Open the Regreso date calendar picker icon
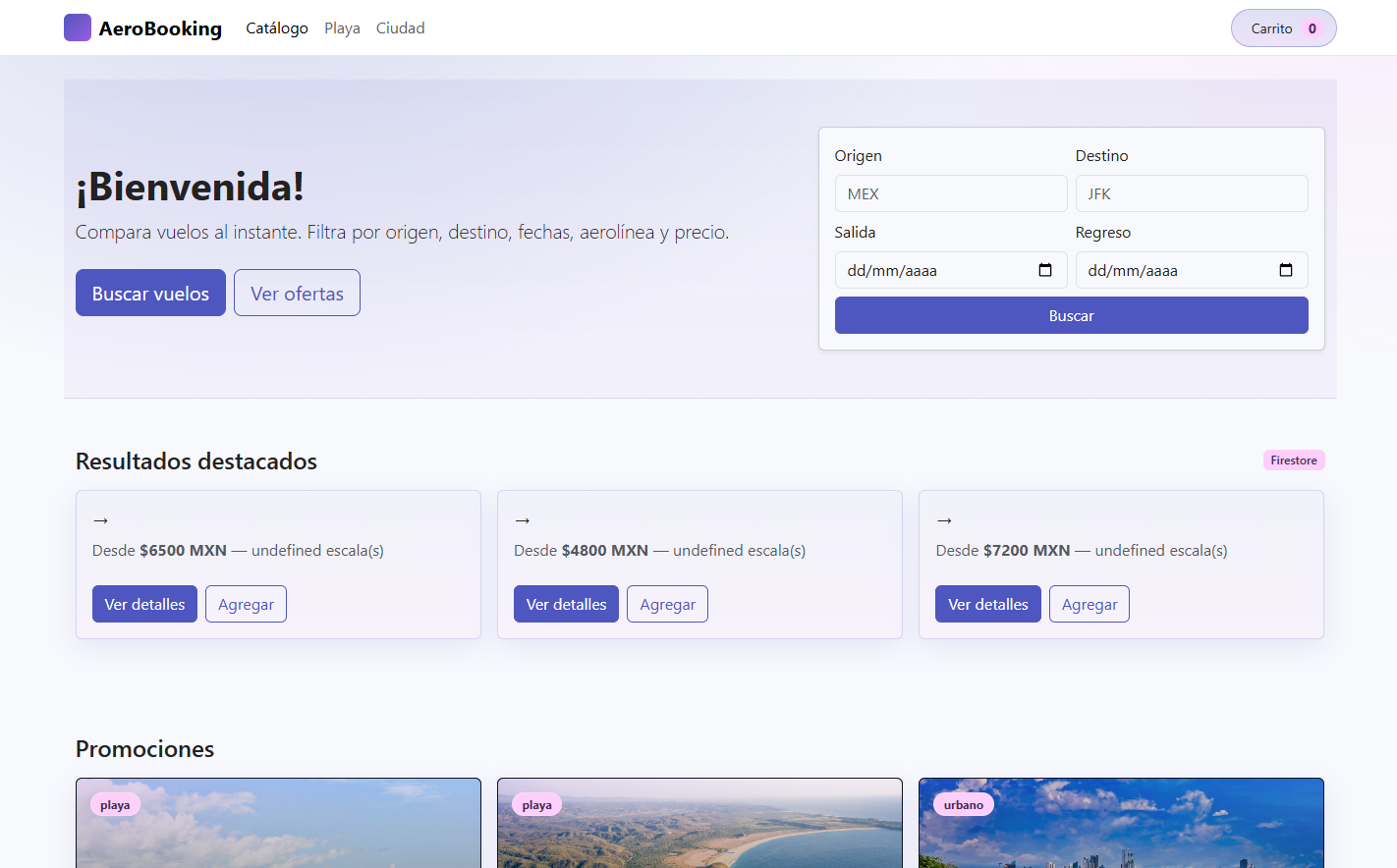Viewport: 1397px width, 868px height. pos(1286,270)
